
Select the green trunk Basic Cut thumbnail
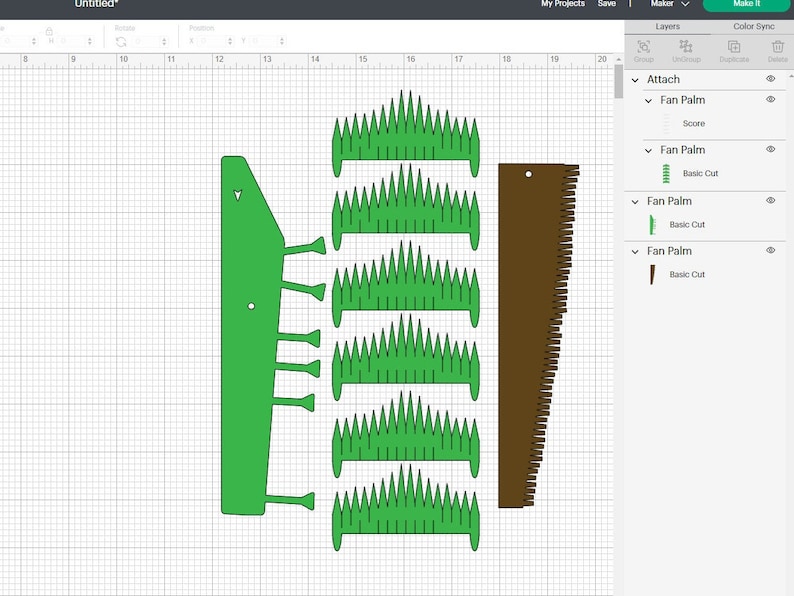tap(653, 225)
